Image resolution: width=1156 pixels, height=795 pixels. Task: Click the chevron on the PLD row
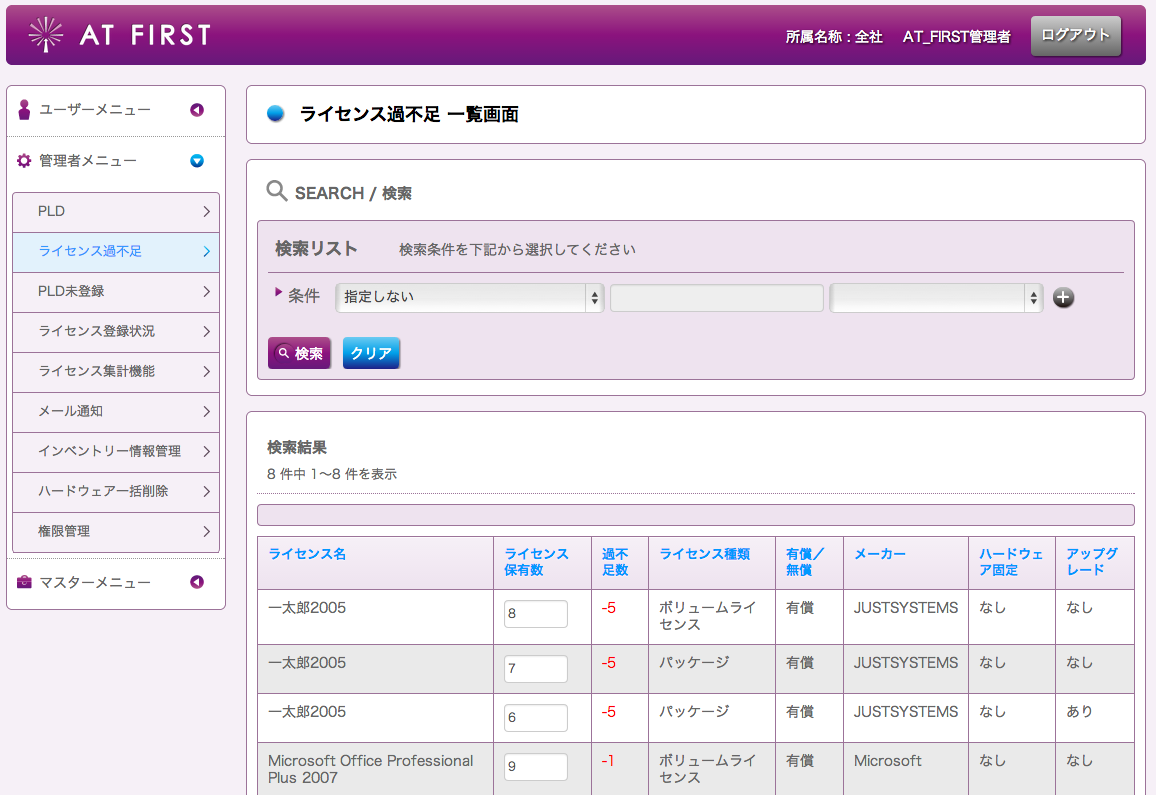point(206,212)
